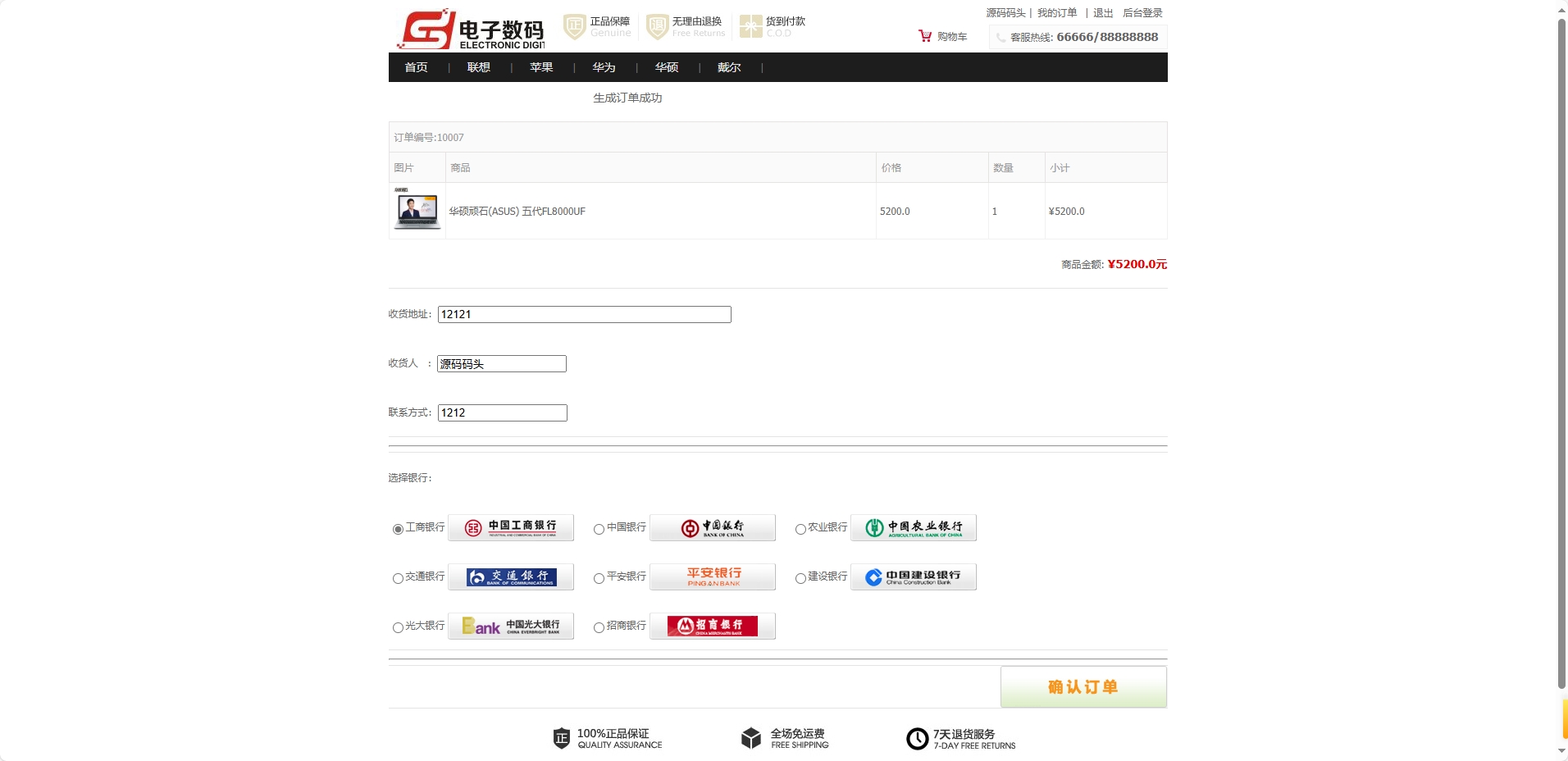Click the 确认订单 confirm order button
This screenshot has width=1568, height=761.
1083,686
